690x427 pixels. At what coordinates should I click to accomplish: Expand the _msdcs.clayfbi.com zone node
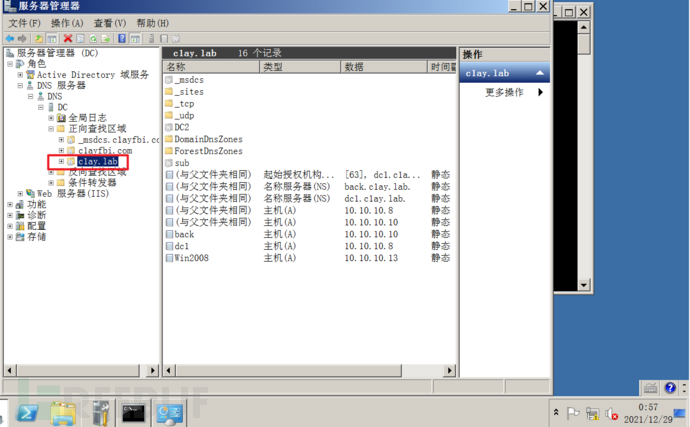tap(62, 140)
